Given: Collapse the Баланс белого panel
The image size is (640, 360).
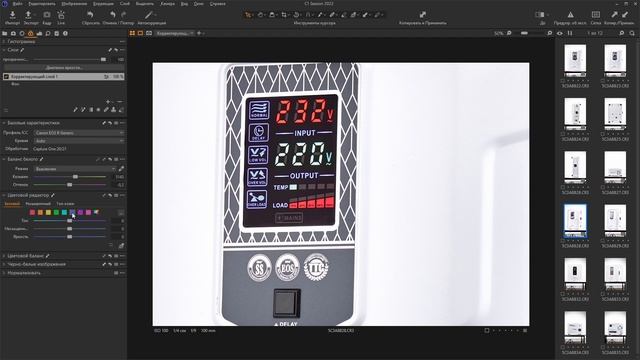Looking at the screenshot, I should coord(4,159).
